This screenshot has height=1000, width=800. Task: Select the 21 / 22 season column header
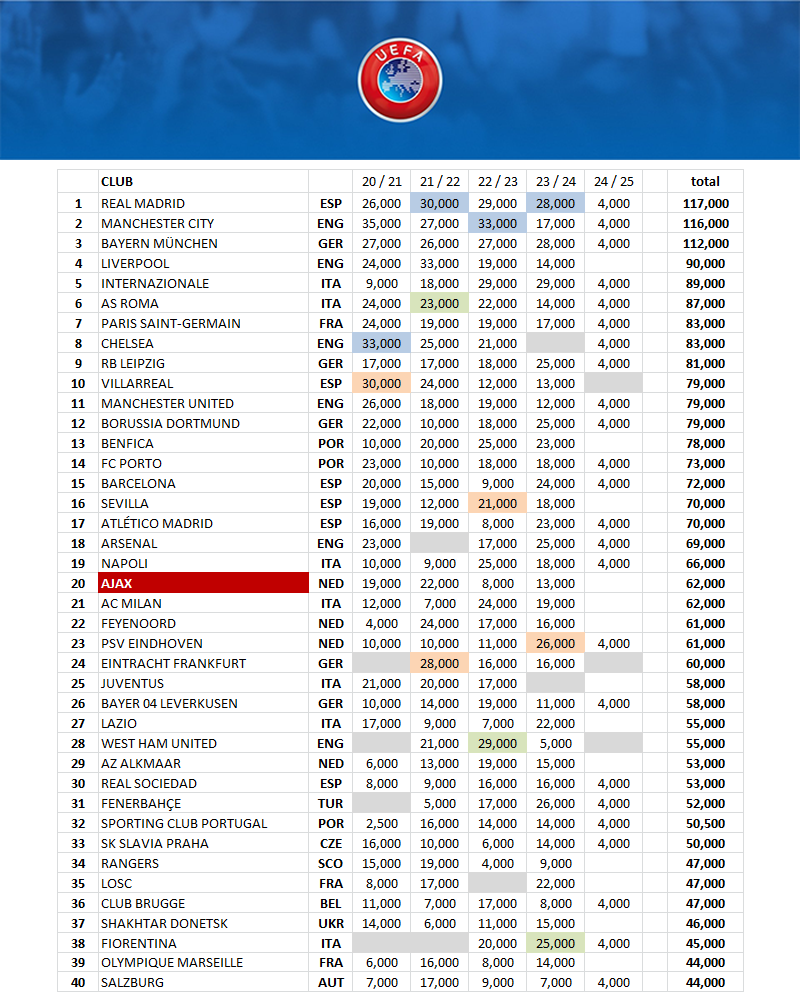(440, 182)
